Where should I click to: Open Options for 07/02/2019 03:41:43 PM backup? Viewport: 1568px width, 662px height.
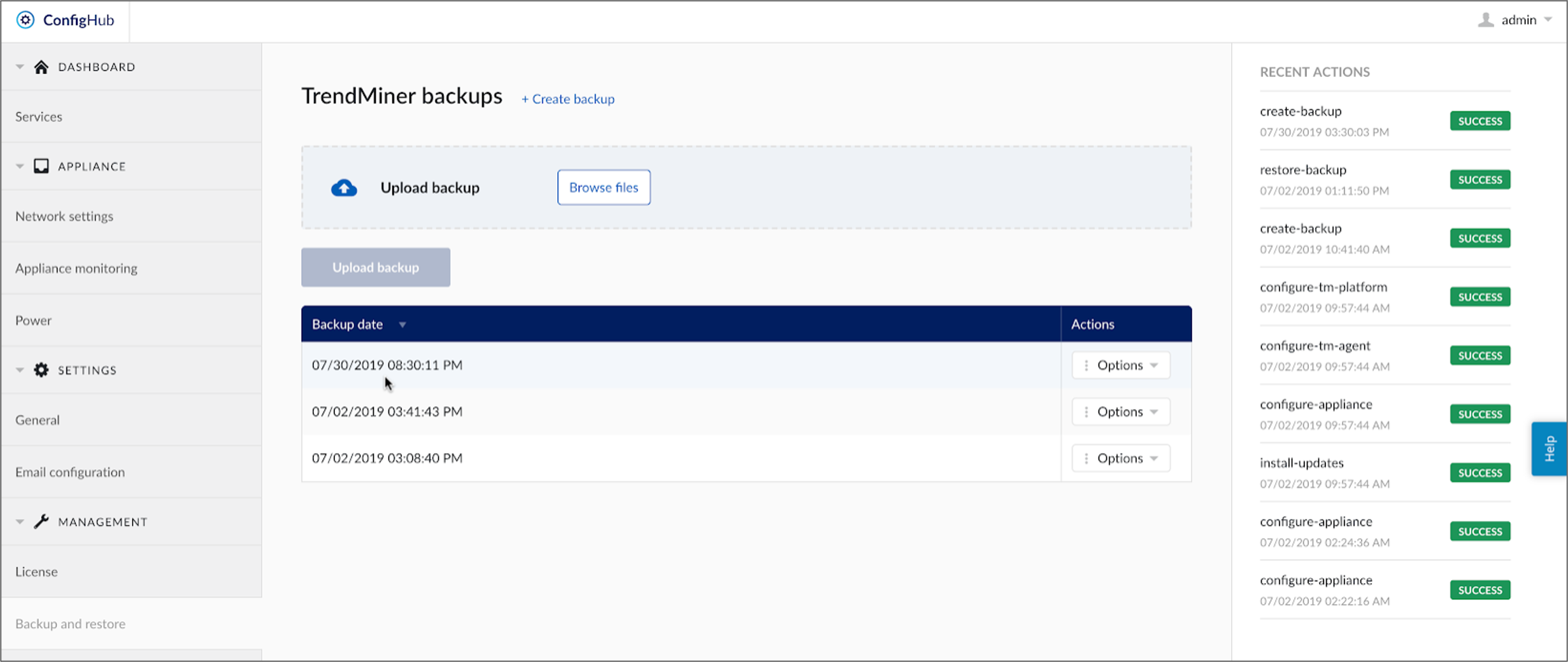[1121, 412]
